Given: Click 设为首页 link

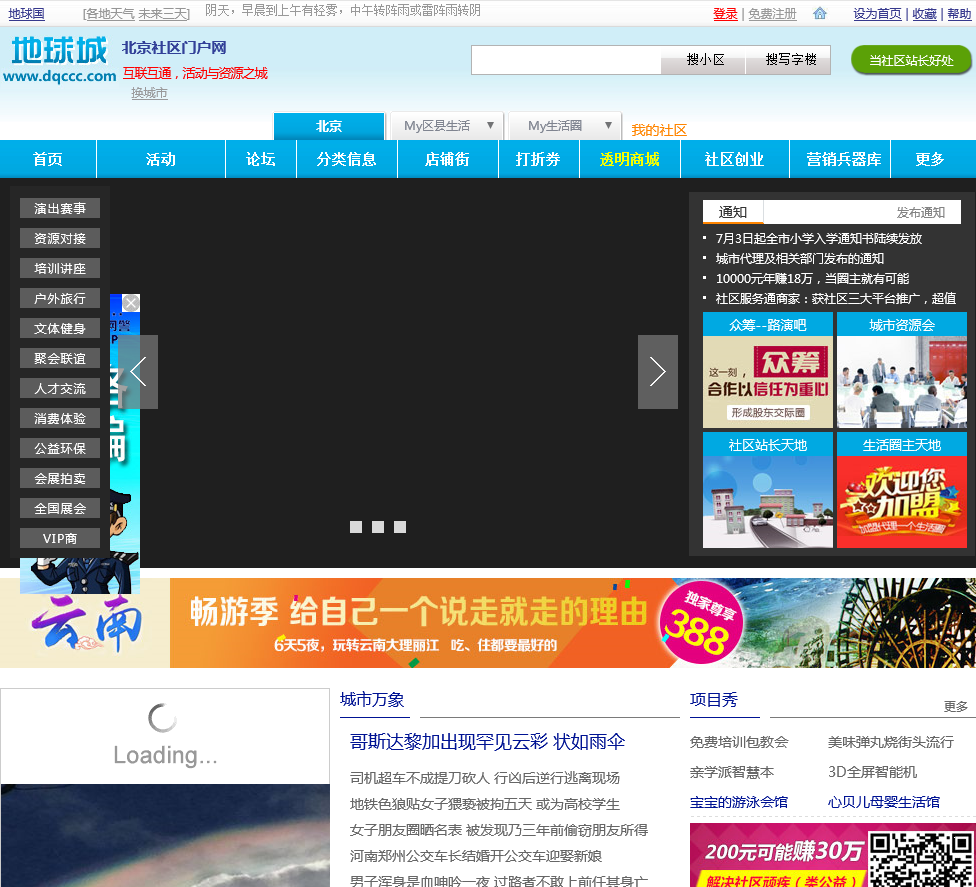Looking at the screenshot, I should pos(877,14).
